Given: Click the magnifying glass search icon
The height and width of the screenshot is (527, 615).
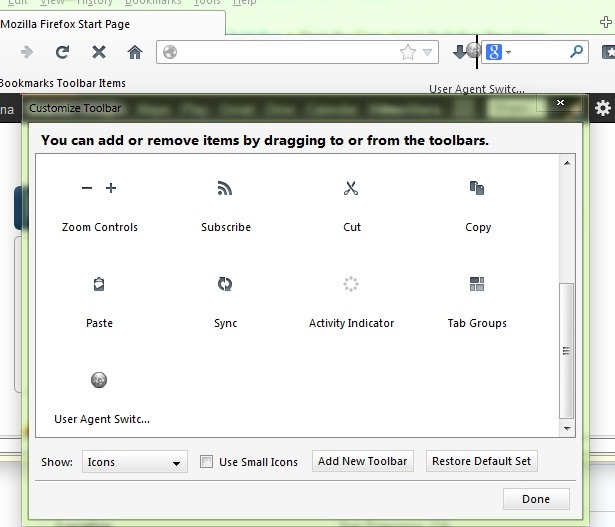Looking at the screenshot, I should (x=576, y=51).
